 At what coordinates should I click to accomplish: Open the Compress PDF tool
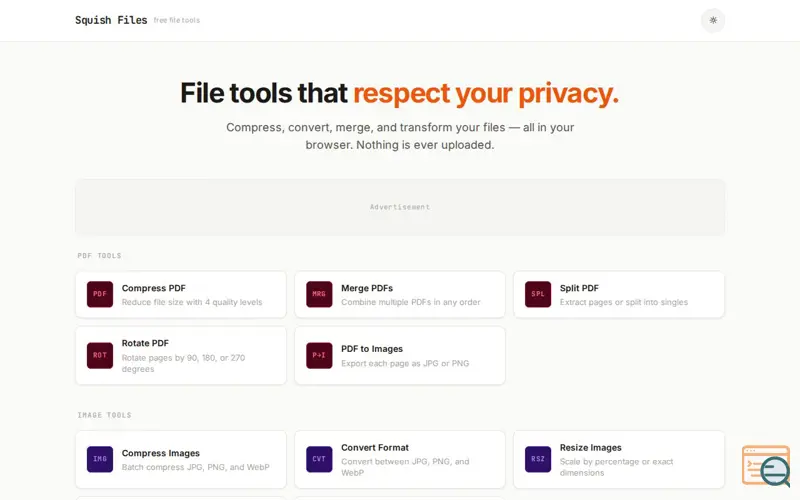pos(181,294)
